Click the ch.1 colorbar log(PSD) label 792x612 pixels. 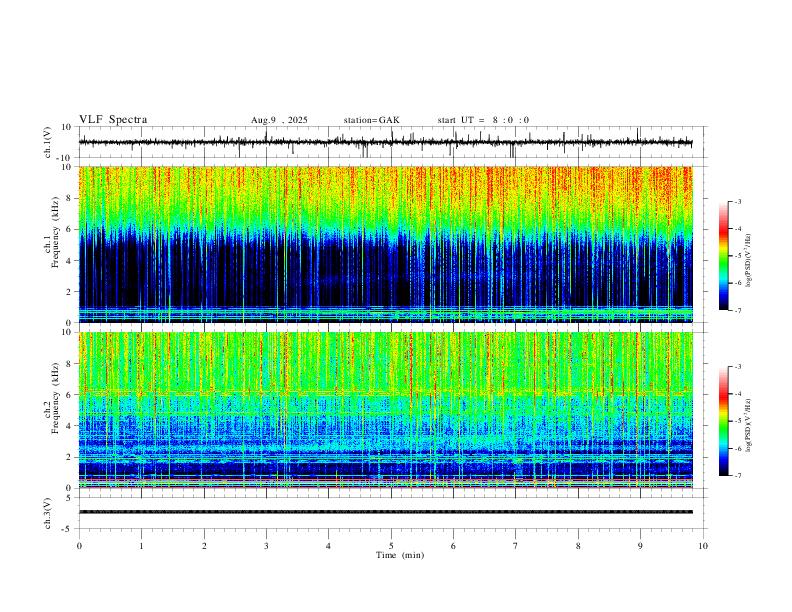pyautogui.click(x=750, y=260)
